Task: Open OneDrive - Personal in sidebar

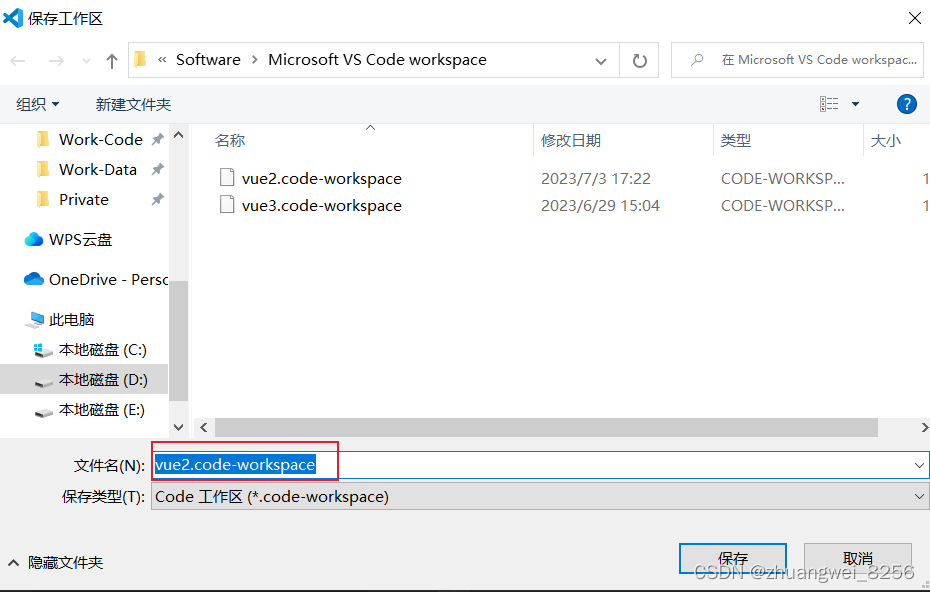Action: (x=109, y=279)
